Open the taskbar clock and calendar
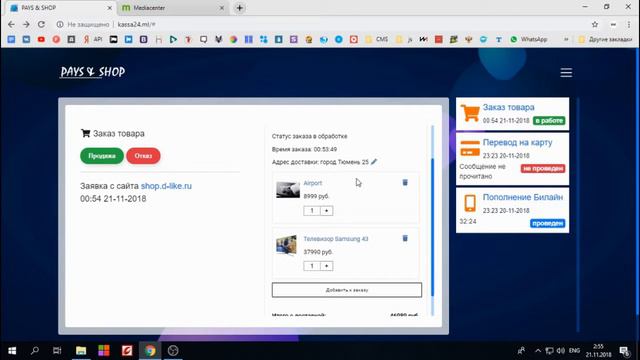The width and height of the screenshot is (640, 360). click(598, 351)
